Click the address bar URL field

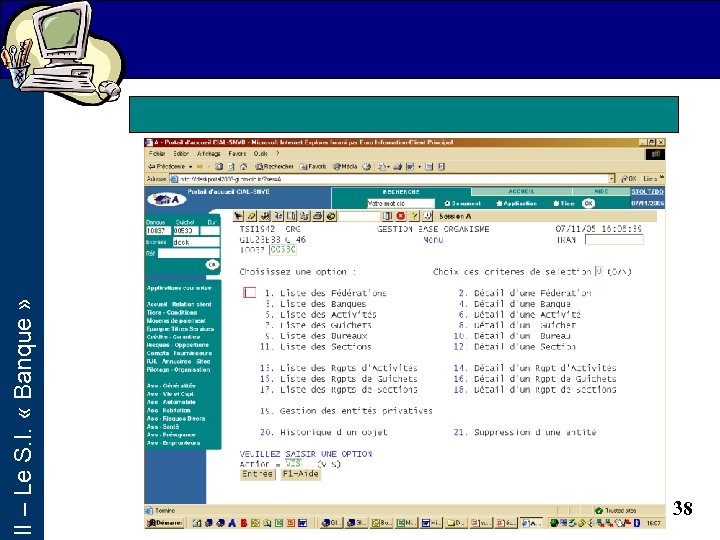click(x=389, y=179)
